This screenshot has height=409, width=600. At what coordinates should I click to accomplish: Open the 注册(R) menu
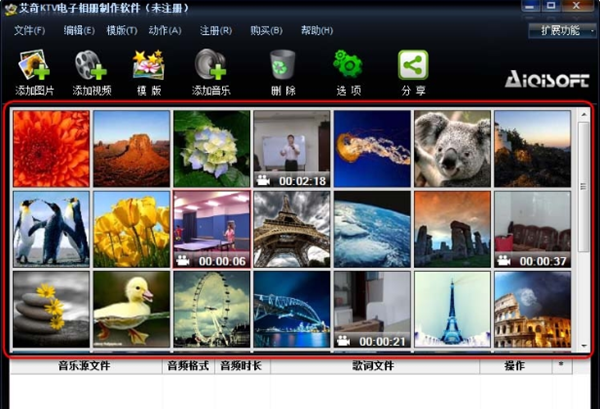point(216,30)
